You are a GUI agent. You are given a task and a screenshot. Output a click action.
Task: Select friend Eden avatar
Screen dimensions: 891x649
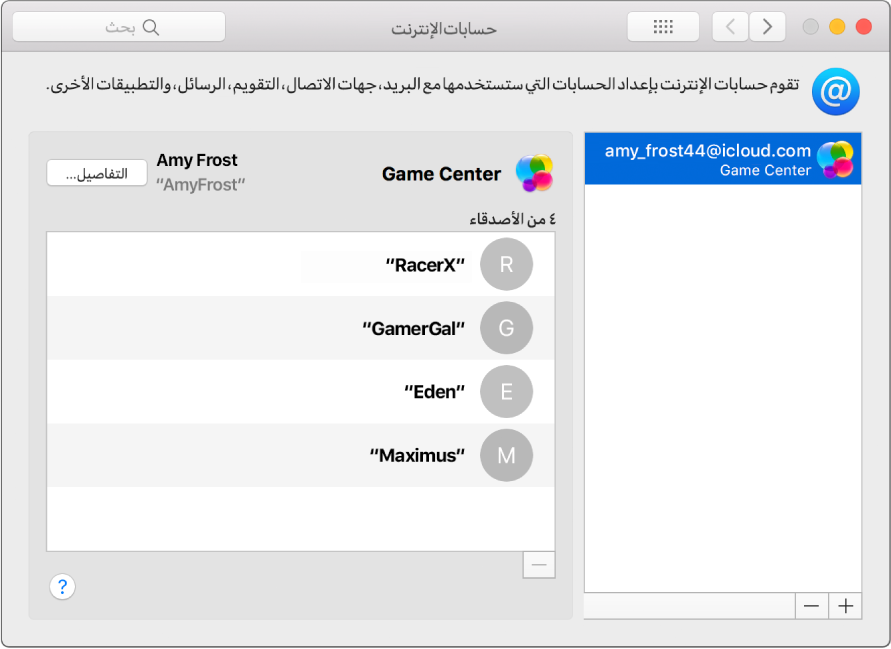[506, 392]
